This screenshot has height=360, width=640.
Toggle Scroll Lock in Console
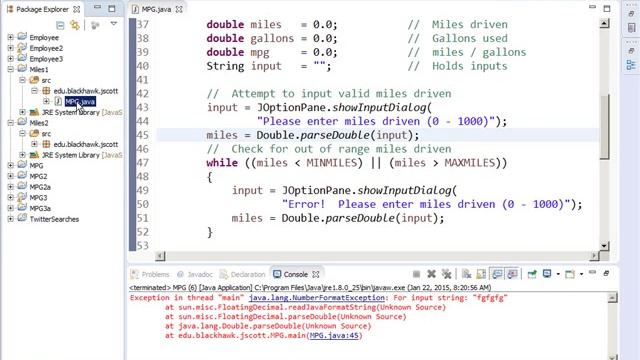coord(481,274)
